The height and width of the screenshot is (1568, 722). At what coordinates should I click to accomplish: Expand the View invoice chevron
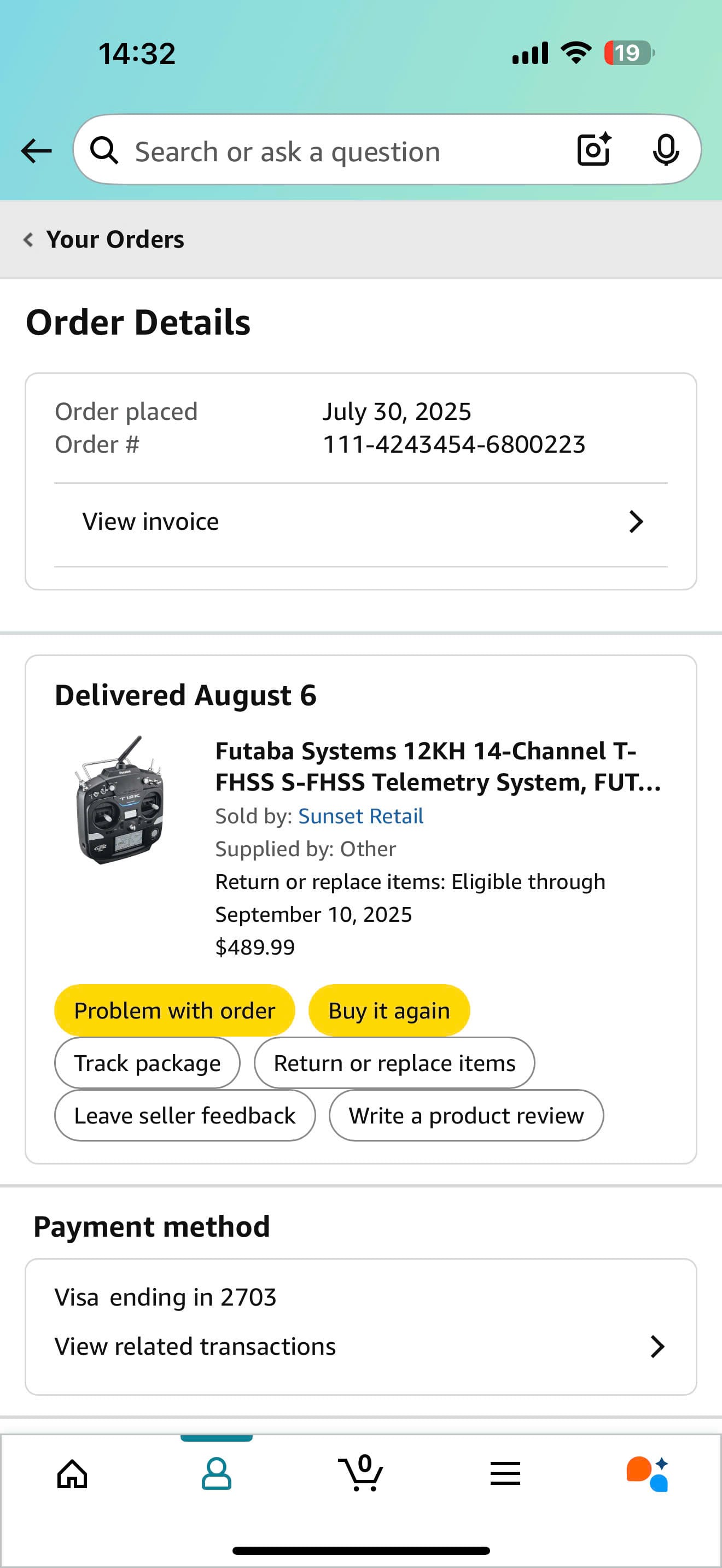point(636,522)
